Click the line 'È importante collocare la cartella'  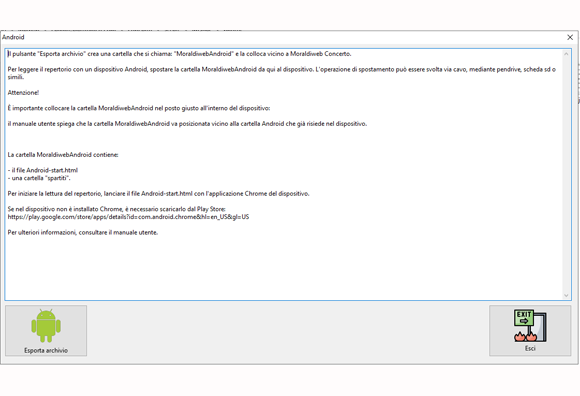pyautogui.click(x=139, y=108)
